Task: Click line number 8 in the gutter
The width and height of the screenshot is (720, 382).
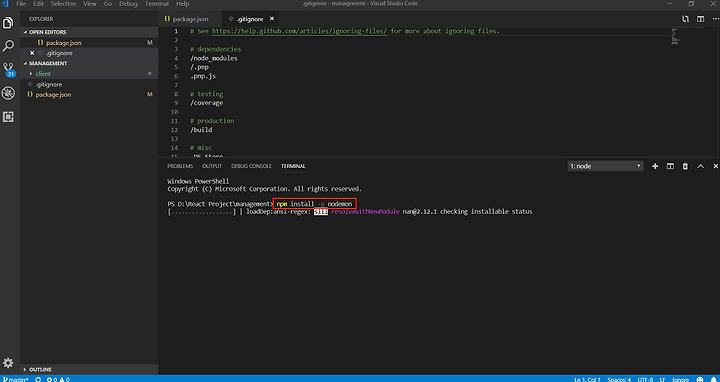Action: point(176,94)
